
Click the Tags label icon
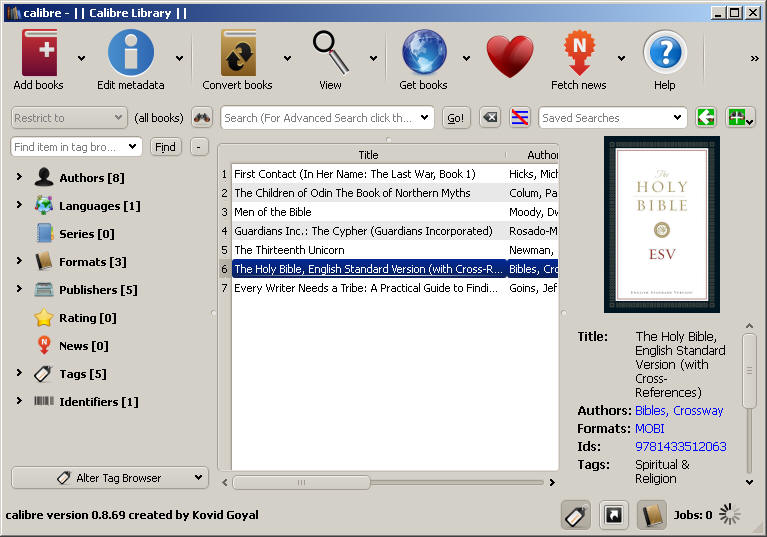click(44, 374)
